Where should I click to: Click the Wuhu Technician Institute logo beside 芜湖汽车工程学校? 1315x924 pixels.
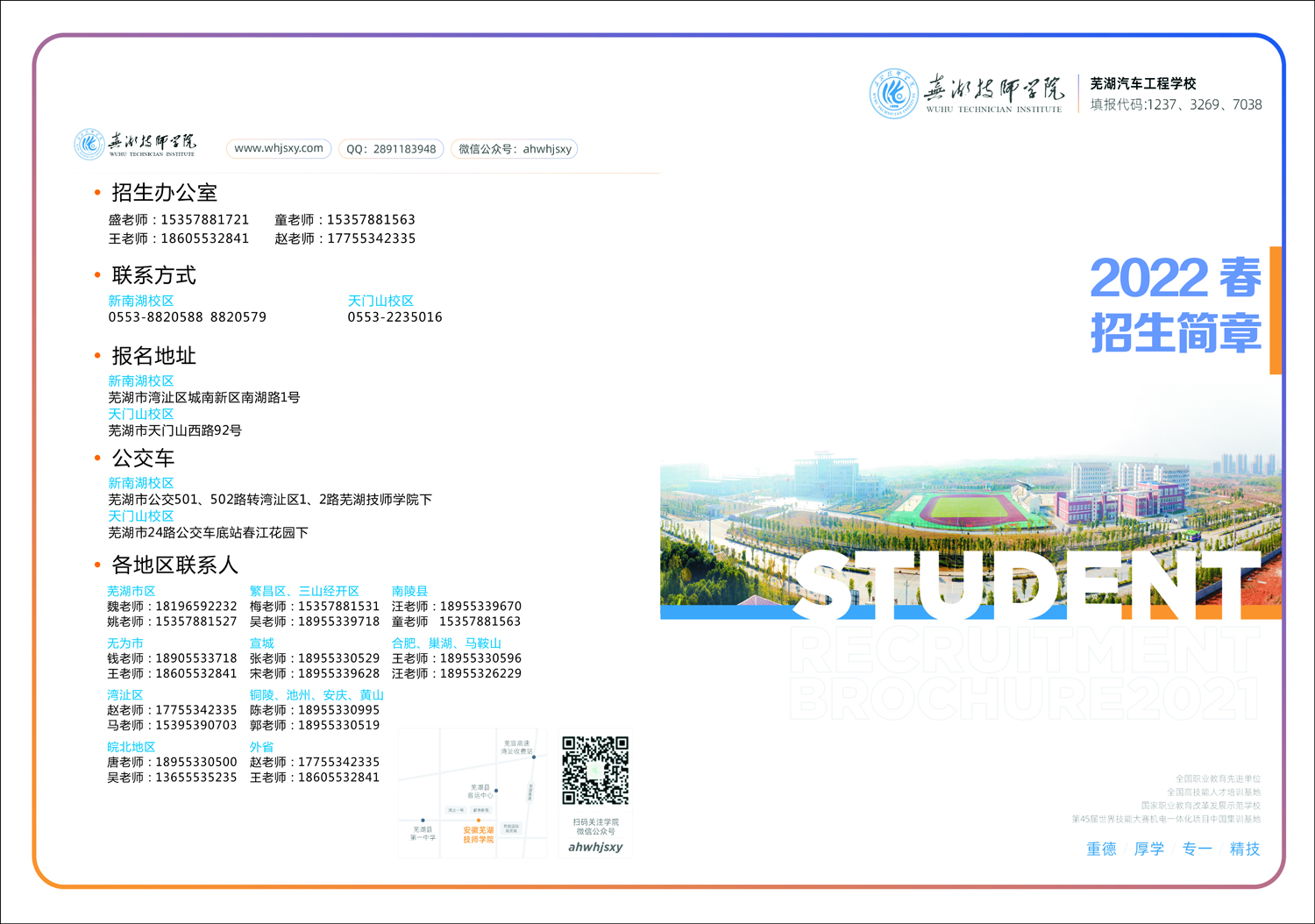[x=966, y=93]
